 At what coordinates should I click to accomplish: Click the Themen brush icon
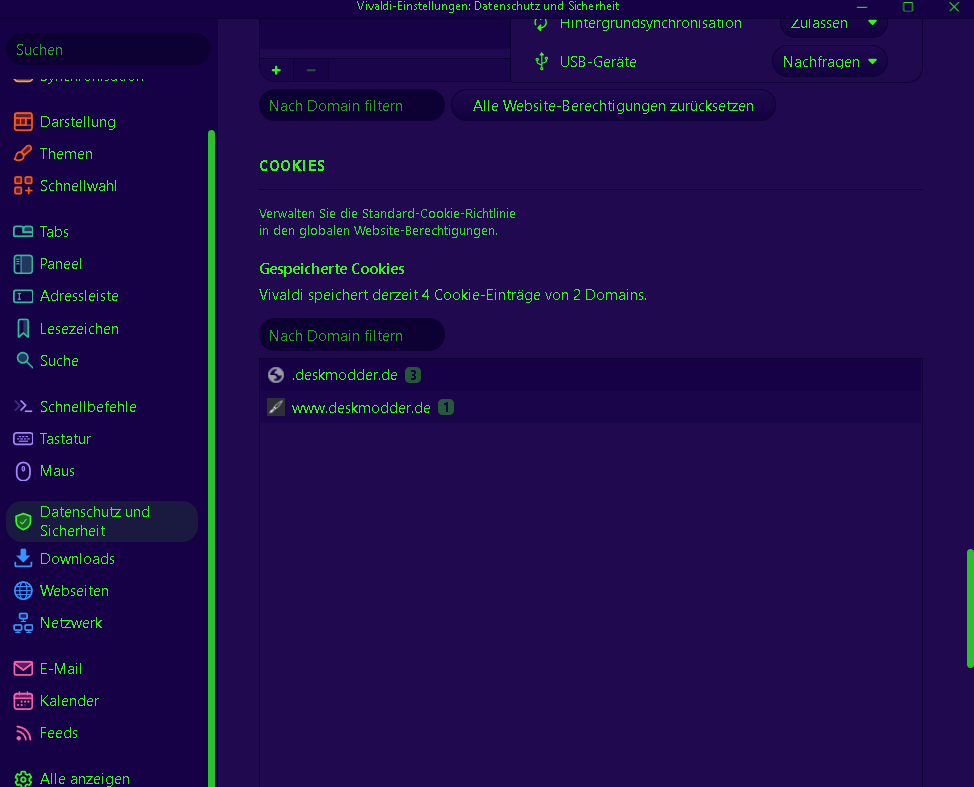tap(23, 153)
